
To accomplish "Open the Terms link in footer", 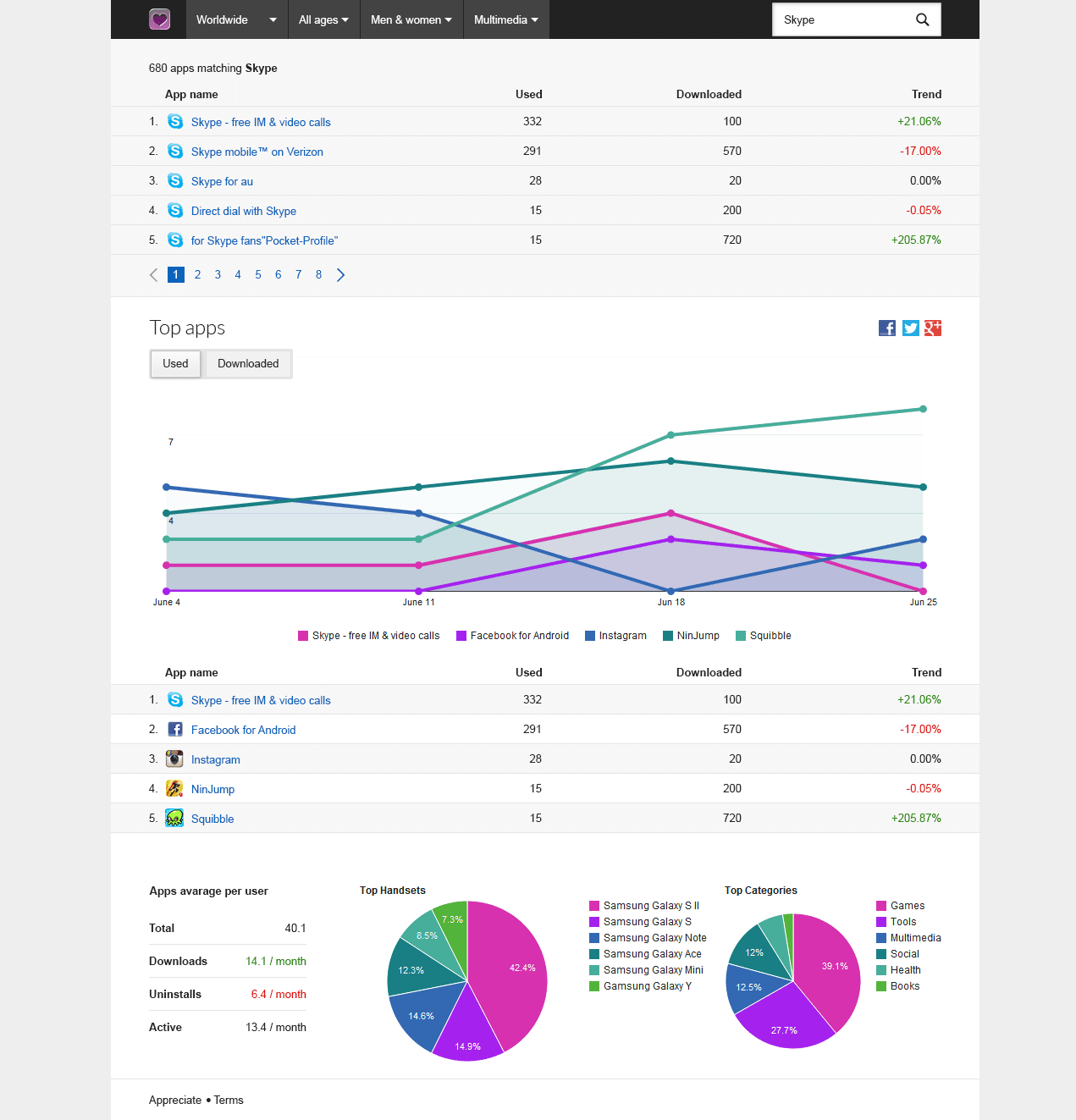I will (x=229, y=1101).
